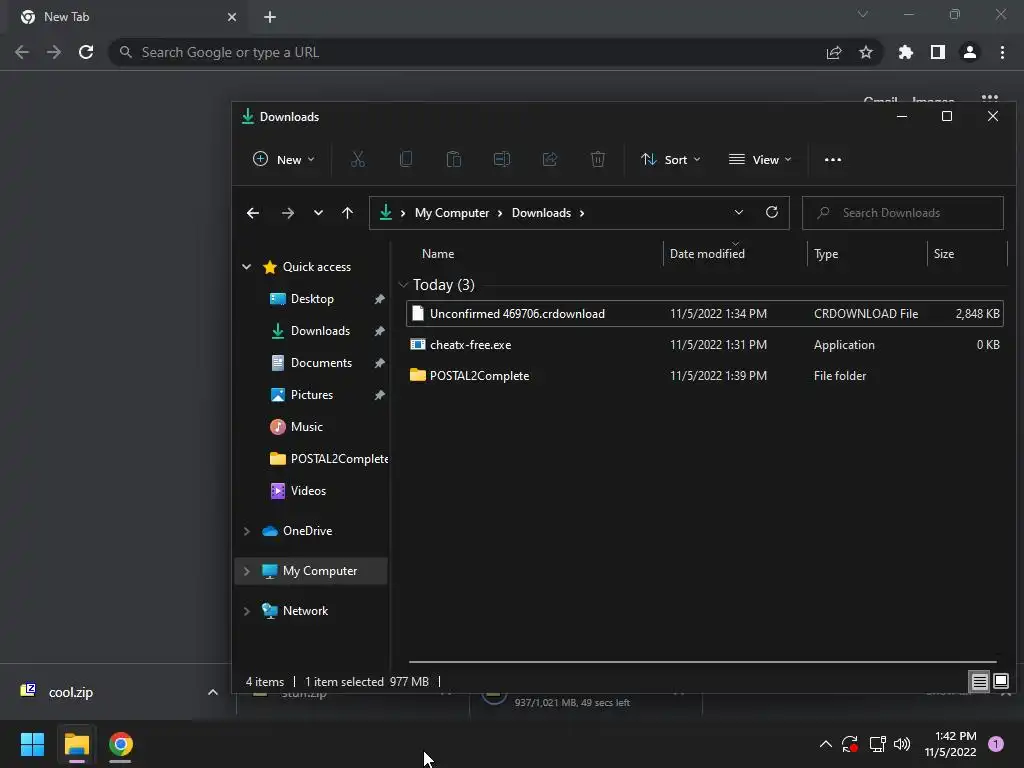Select Documents in Quick access
Image resolution: width=1024 pixels, height=768 pixels.
click(321, 362)
